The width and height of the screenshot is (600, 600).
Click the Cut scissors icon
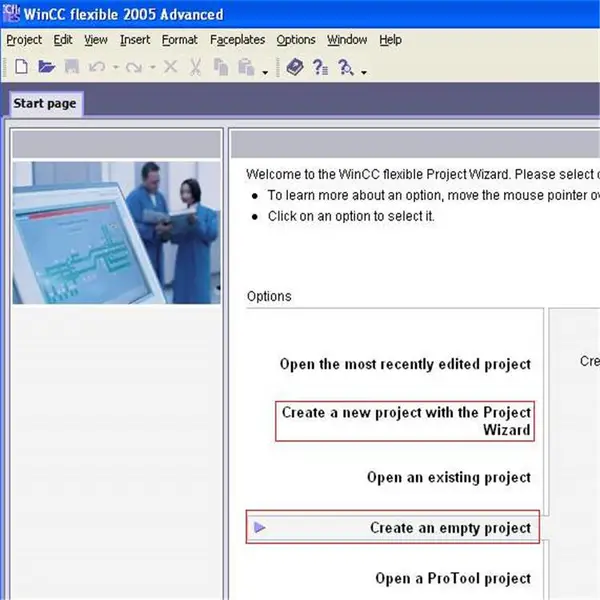point(195,67)
